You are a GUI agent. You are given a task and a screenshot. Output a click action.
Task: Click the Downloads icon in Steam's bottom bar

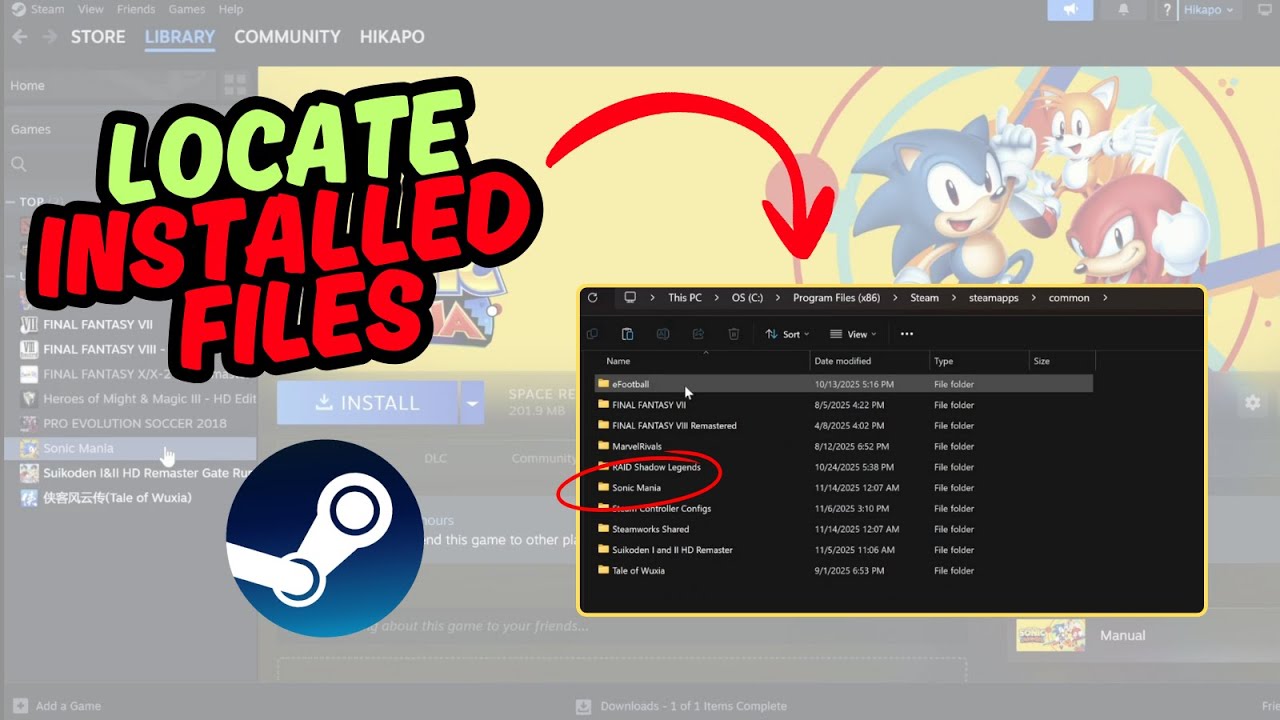(584, 706)
